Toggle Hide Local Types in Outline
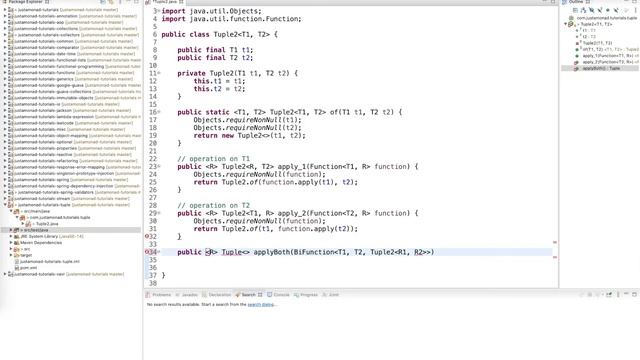640x360 pixels. (x=616, y=10)
